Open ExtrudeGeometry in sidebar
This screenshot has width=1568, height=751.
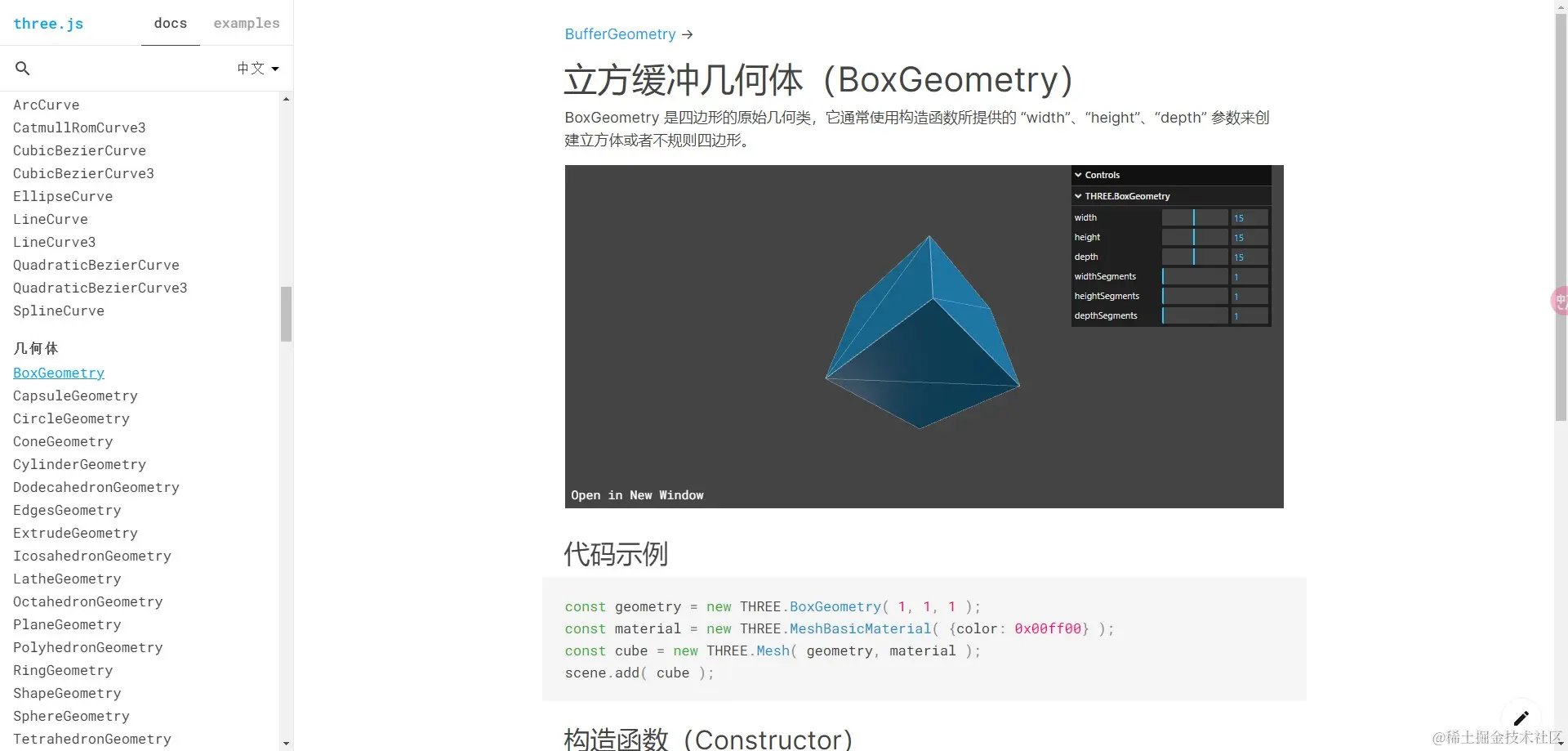coord(75,533)
